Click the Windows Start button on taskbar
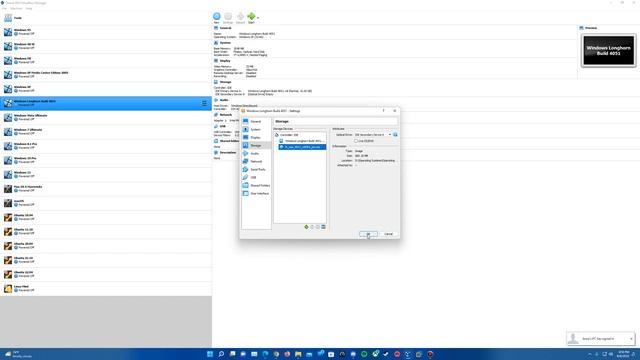 [x=210, y=354]
